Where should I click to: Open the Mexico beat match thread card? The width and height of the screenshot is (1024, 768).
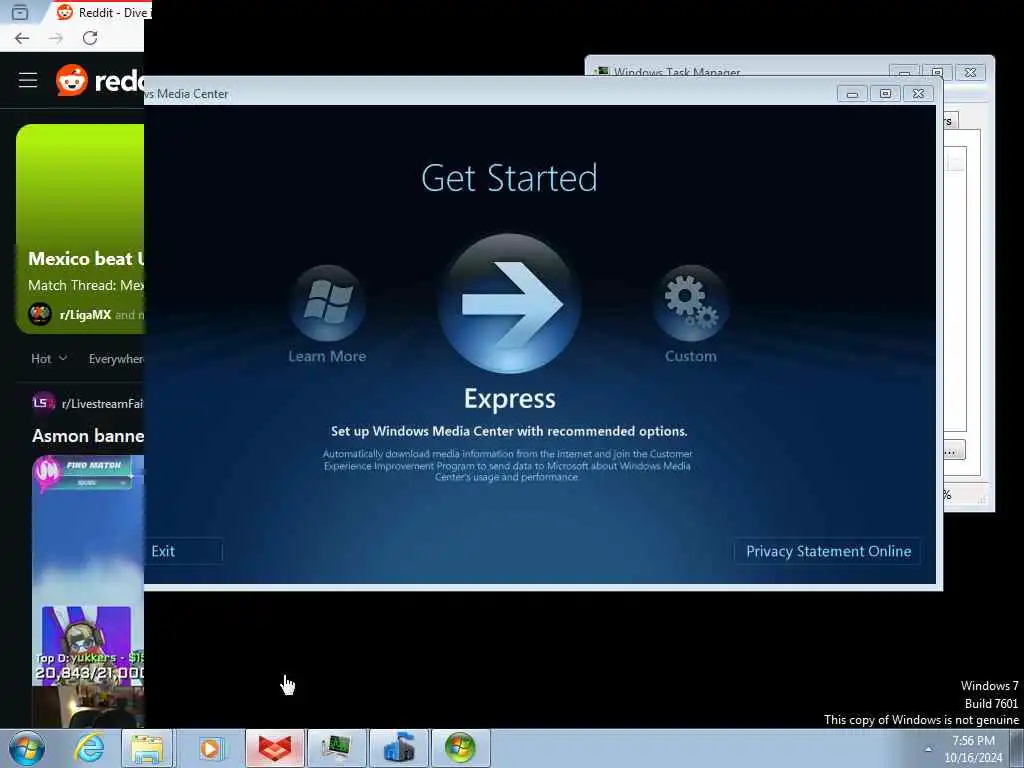click(80, 229)
